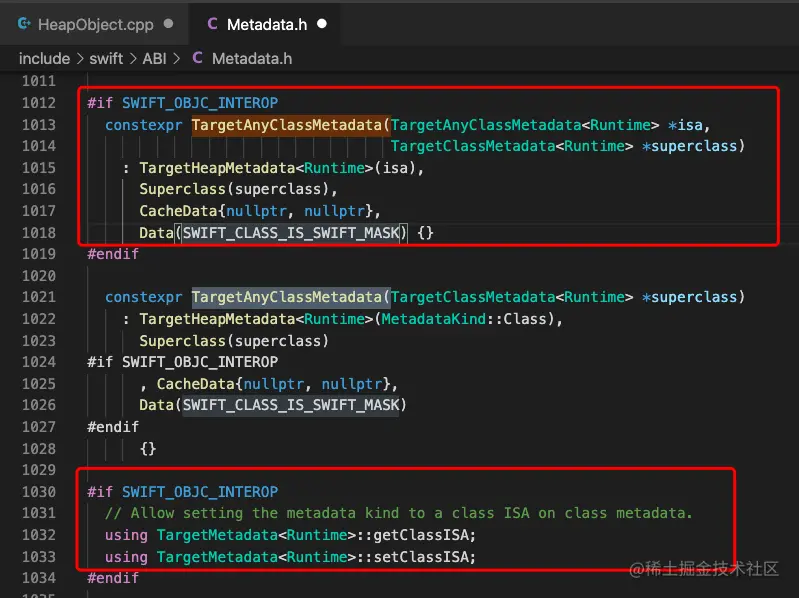Click '#endif' on line 1019

pos(113,254)
